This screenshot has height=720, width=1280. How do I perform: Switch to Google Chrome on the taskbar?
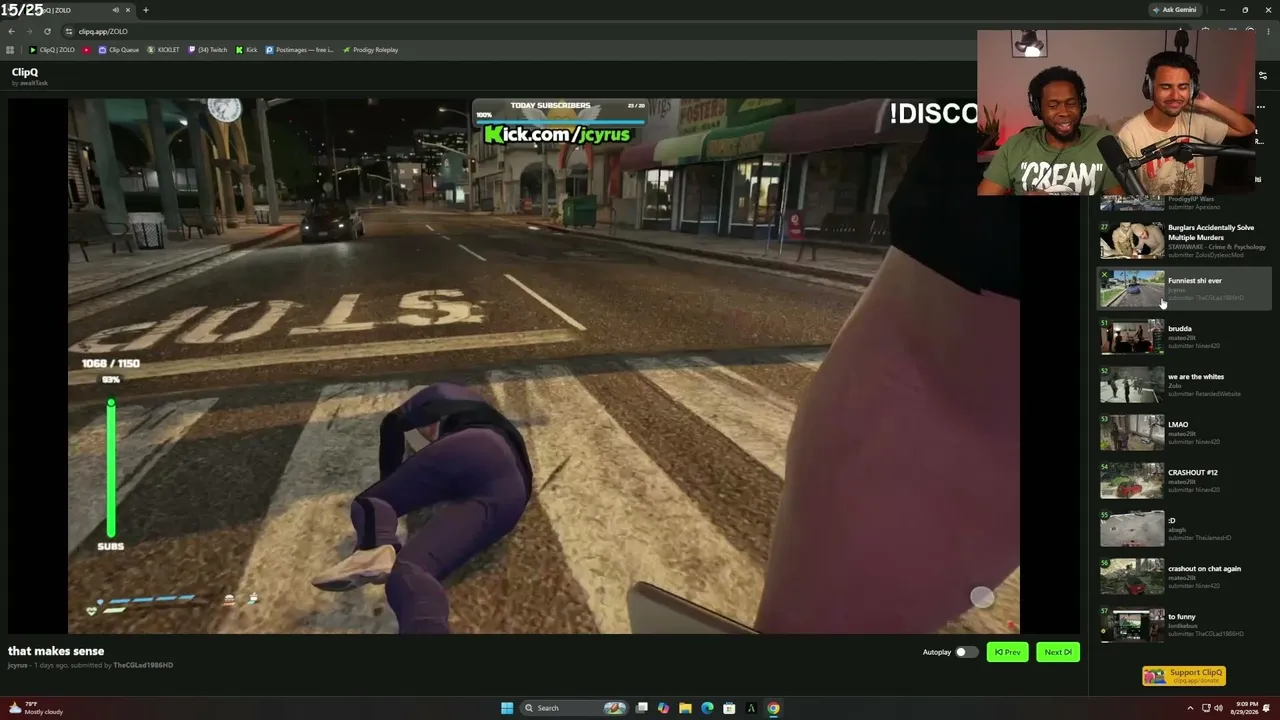(x=773, y=708)
